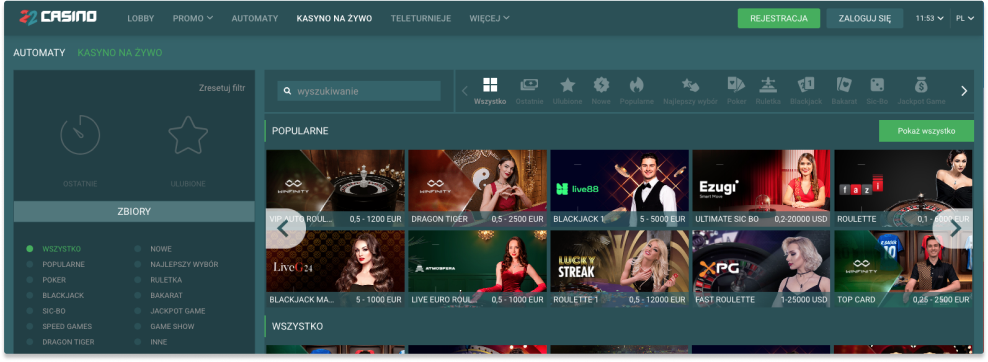This screenshot has height=362, width=988.
Task: Select the Popularne flame category icon
Action: click(x=636, y=85)
